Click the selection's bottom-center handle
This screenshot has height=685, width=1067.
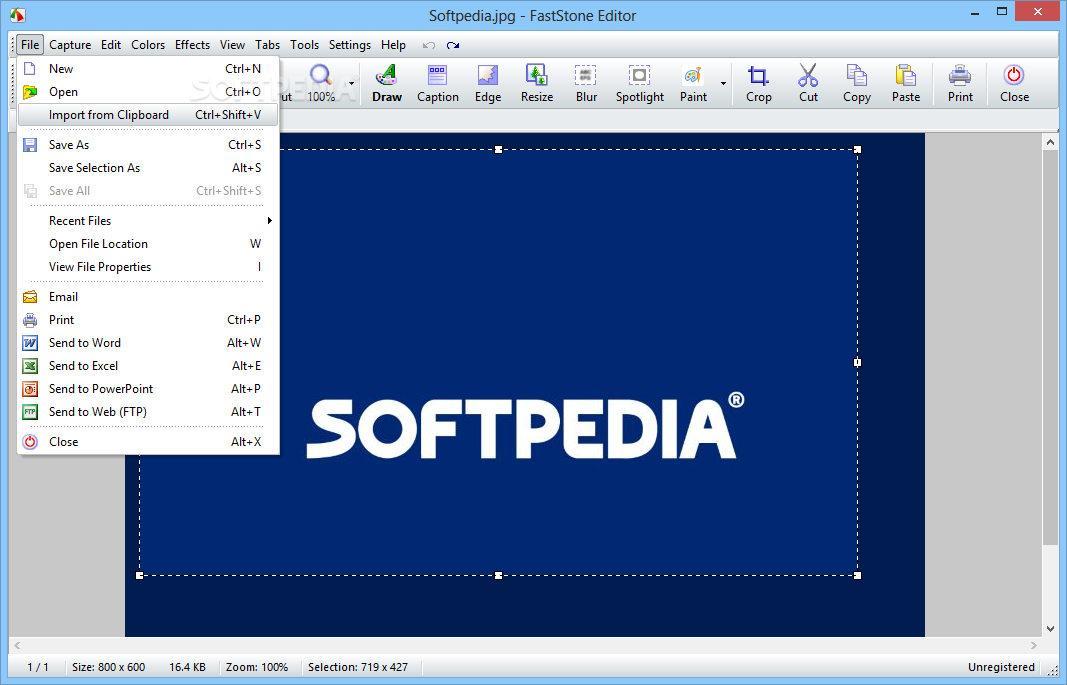[x=498, y=575]
